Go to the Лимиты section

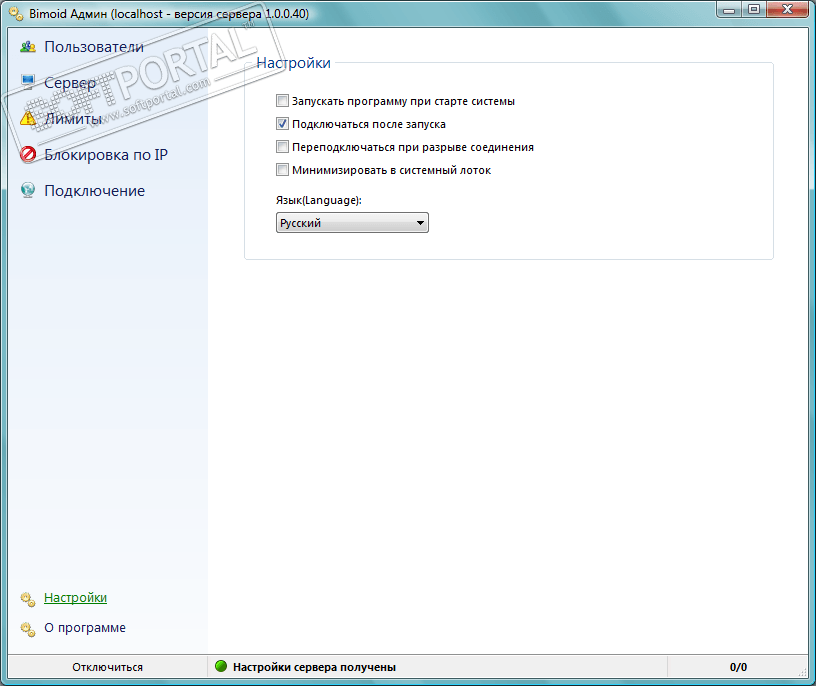click(73, 119)
